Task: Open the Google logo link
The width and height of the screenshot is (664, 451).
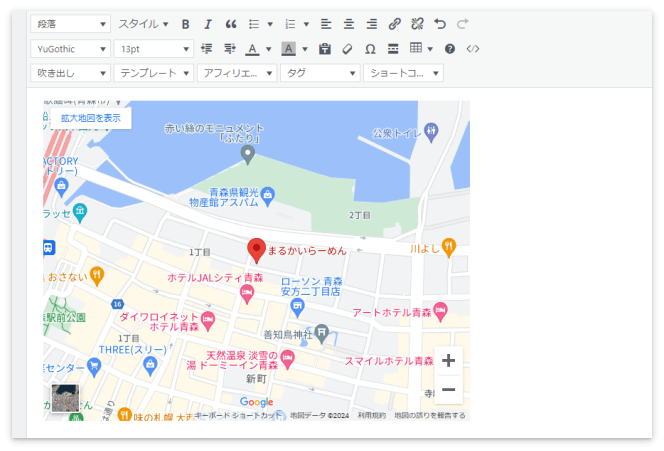Action: 256,402
